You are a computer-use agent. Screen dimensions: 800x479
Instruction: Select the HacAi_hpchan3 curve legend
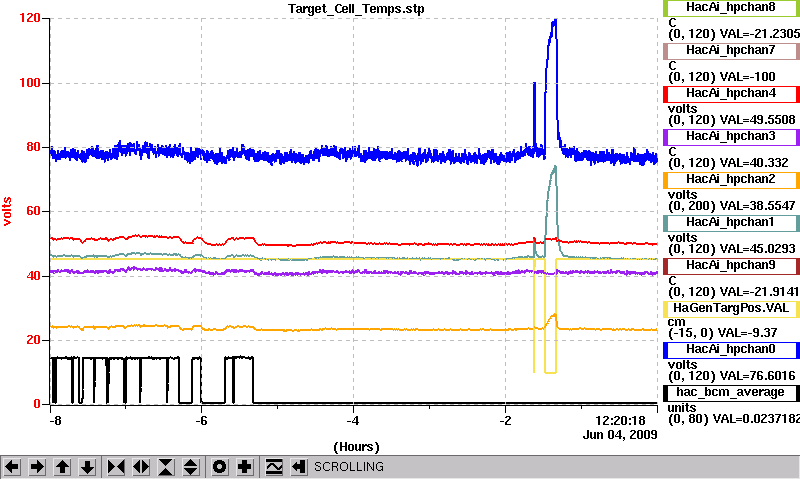pyautogui.click(x=731, y=137)
